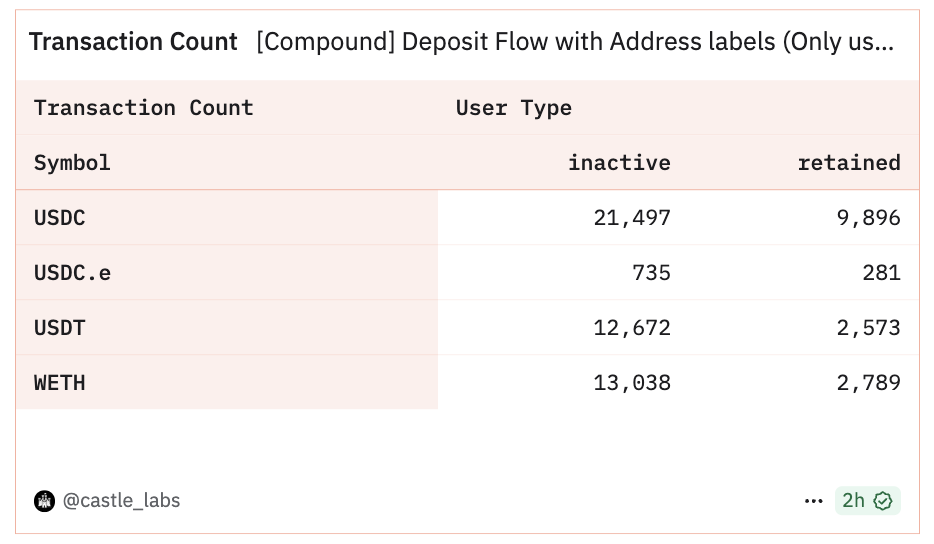Open the three-dots more options menu
The height and width of the screenshot is (544, 934).
click(x=813, y=501)
